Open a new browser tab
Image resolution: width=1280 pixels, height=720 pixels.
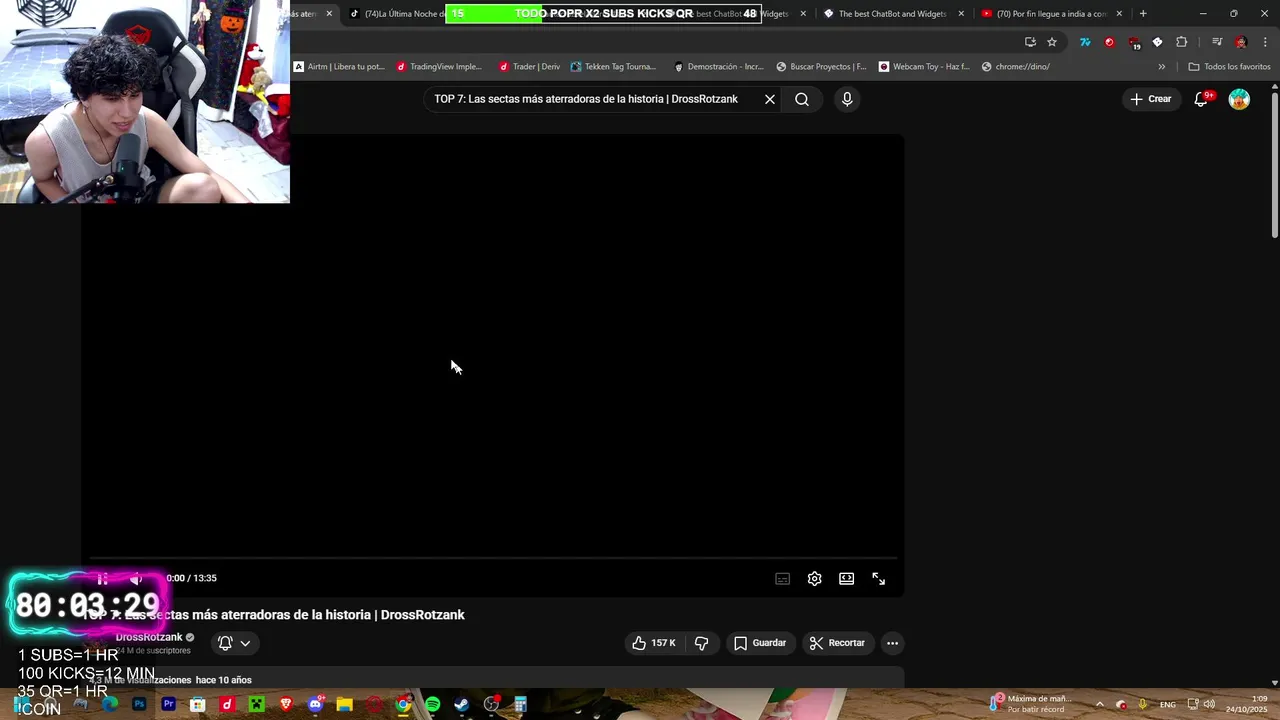[1143, 14]
